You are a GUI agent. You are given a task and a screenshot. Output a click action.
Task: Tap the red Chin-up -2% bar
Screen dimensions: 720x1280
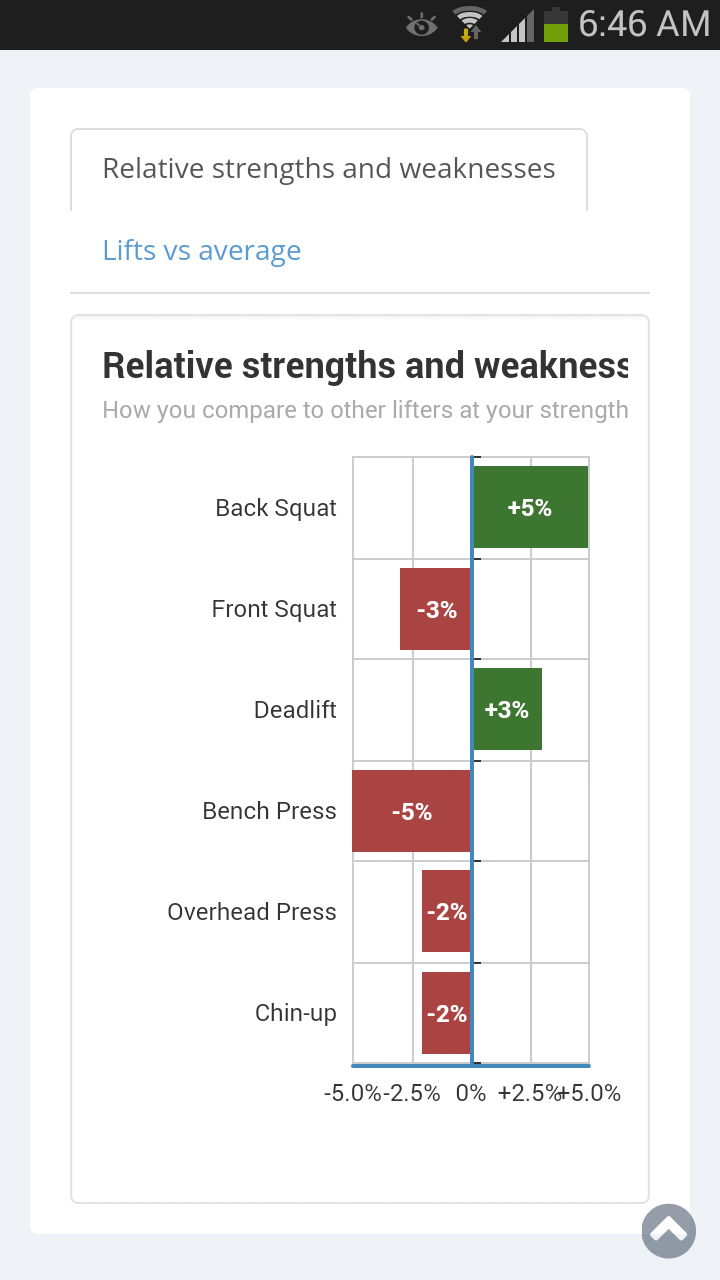click(446, 1013)
